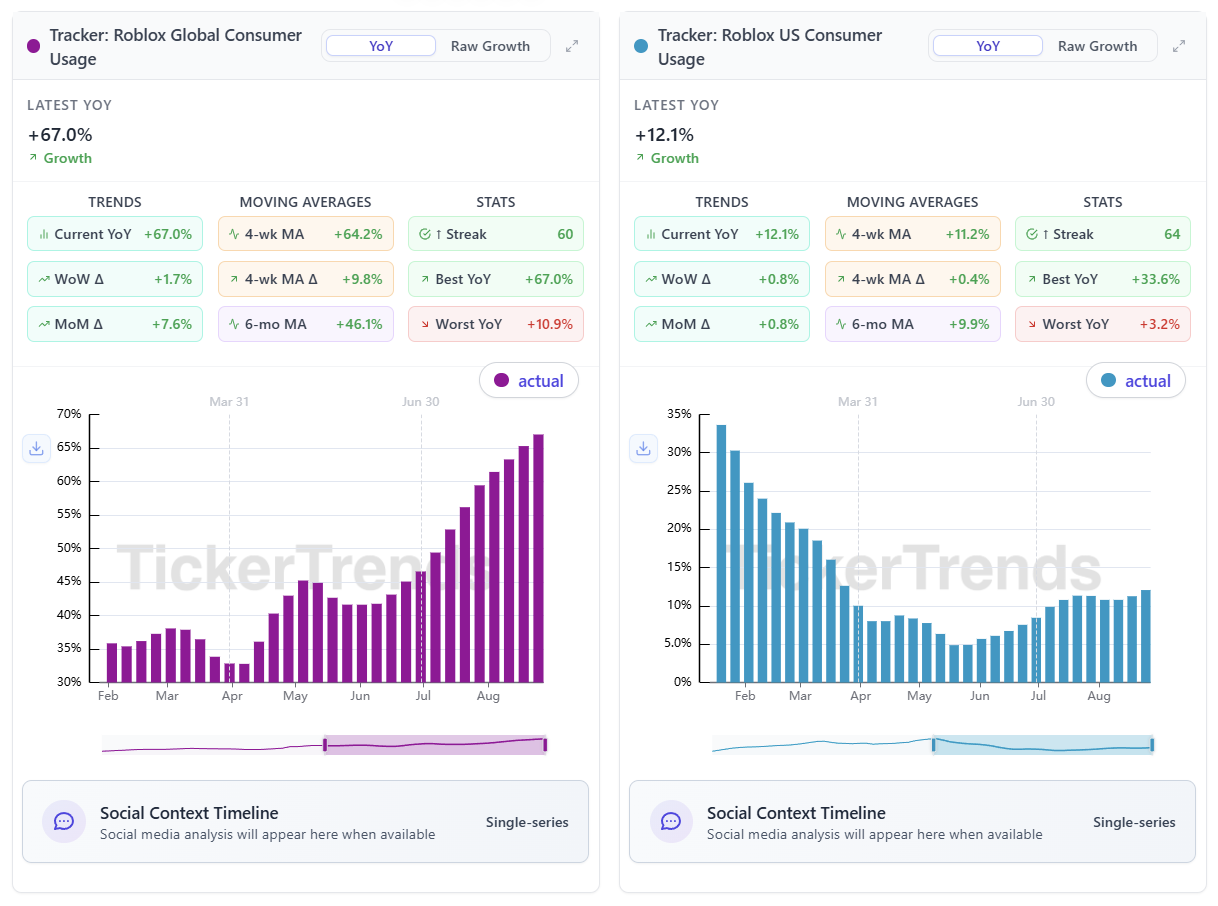Screen dimensions: 1218x906
Task: Click the Global Social Context Timeline chat icon
Action: [64, 822]
